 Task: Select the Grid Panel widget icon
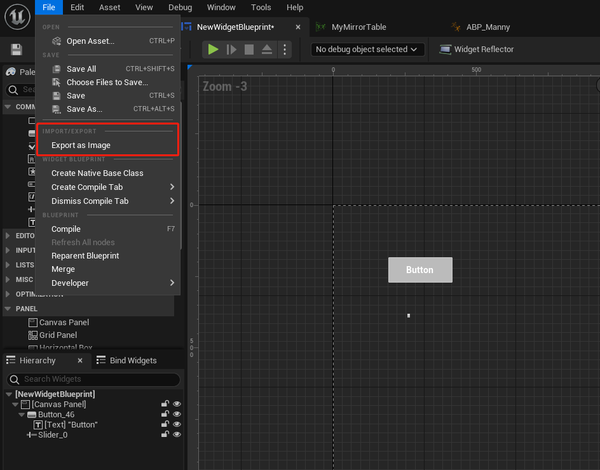coord(32,335)
